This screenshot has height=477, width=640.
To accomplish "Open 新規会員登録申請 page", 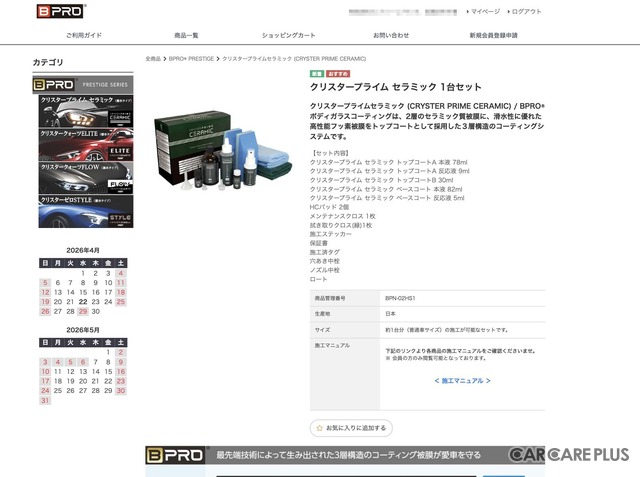I will (493, 35).
